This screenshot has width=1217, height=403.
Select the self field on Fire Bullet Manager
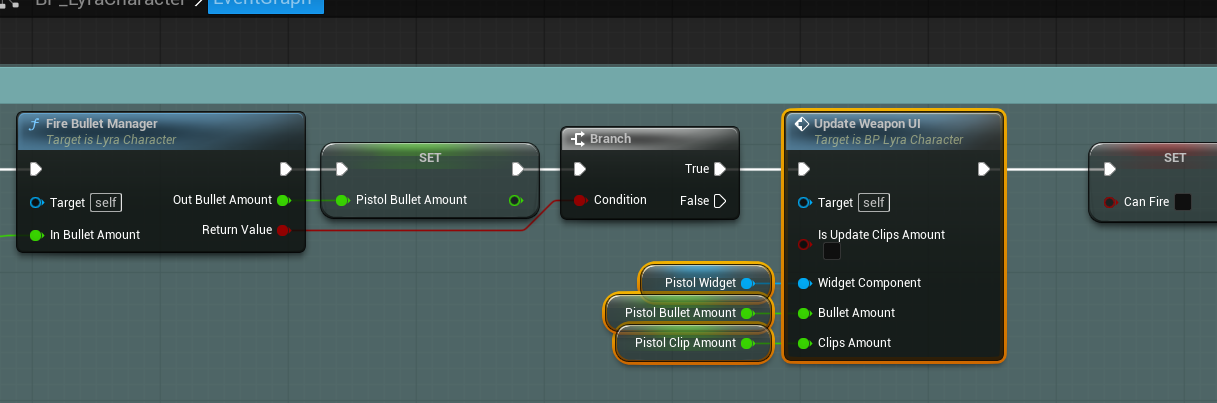coord(106,203)
